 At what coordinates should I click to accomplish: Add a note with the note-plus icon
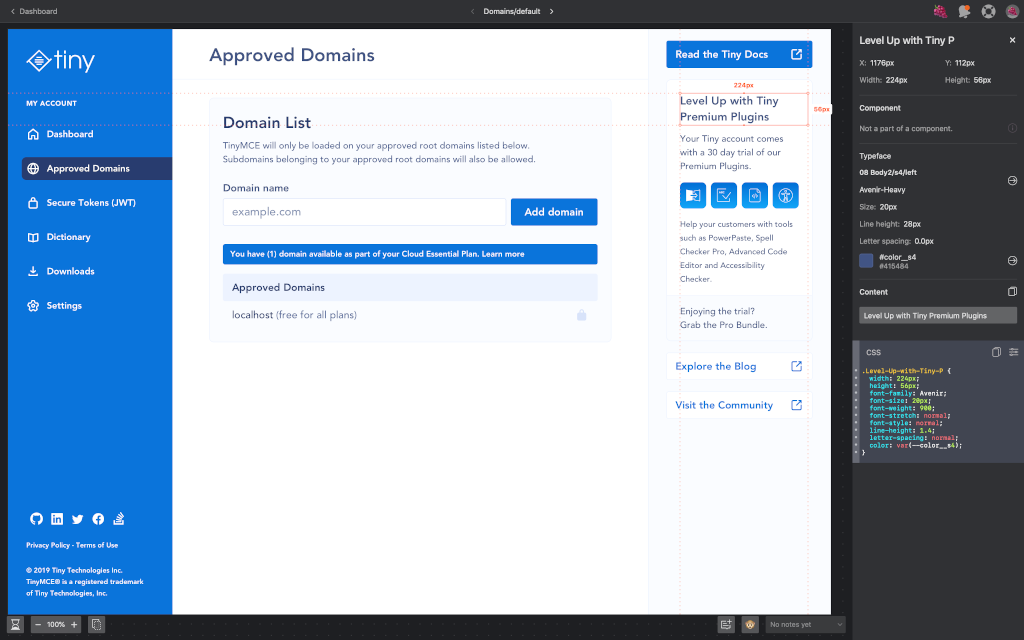[x=726, y=624]
